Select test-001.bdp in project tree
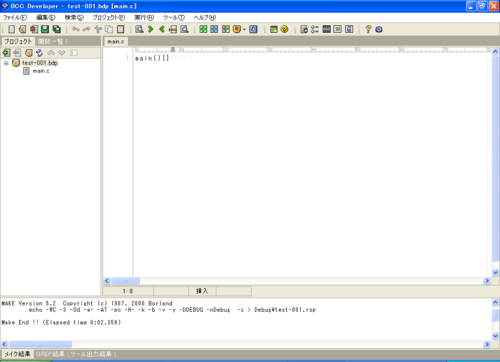Image resolution: width=500 pixels, height=362 pixels. coord(40,63)
